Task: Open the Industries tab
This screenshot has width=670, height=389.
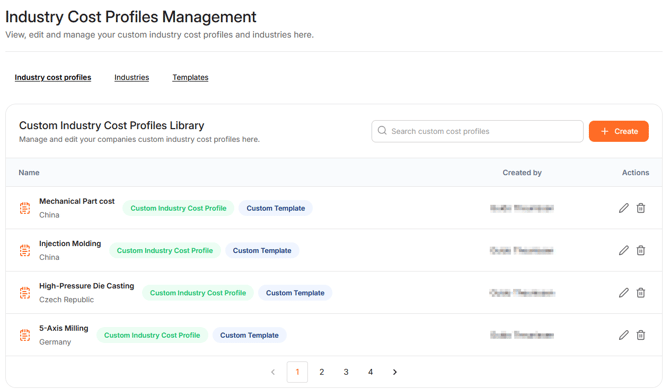Action: [132, 77]
